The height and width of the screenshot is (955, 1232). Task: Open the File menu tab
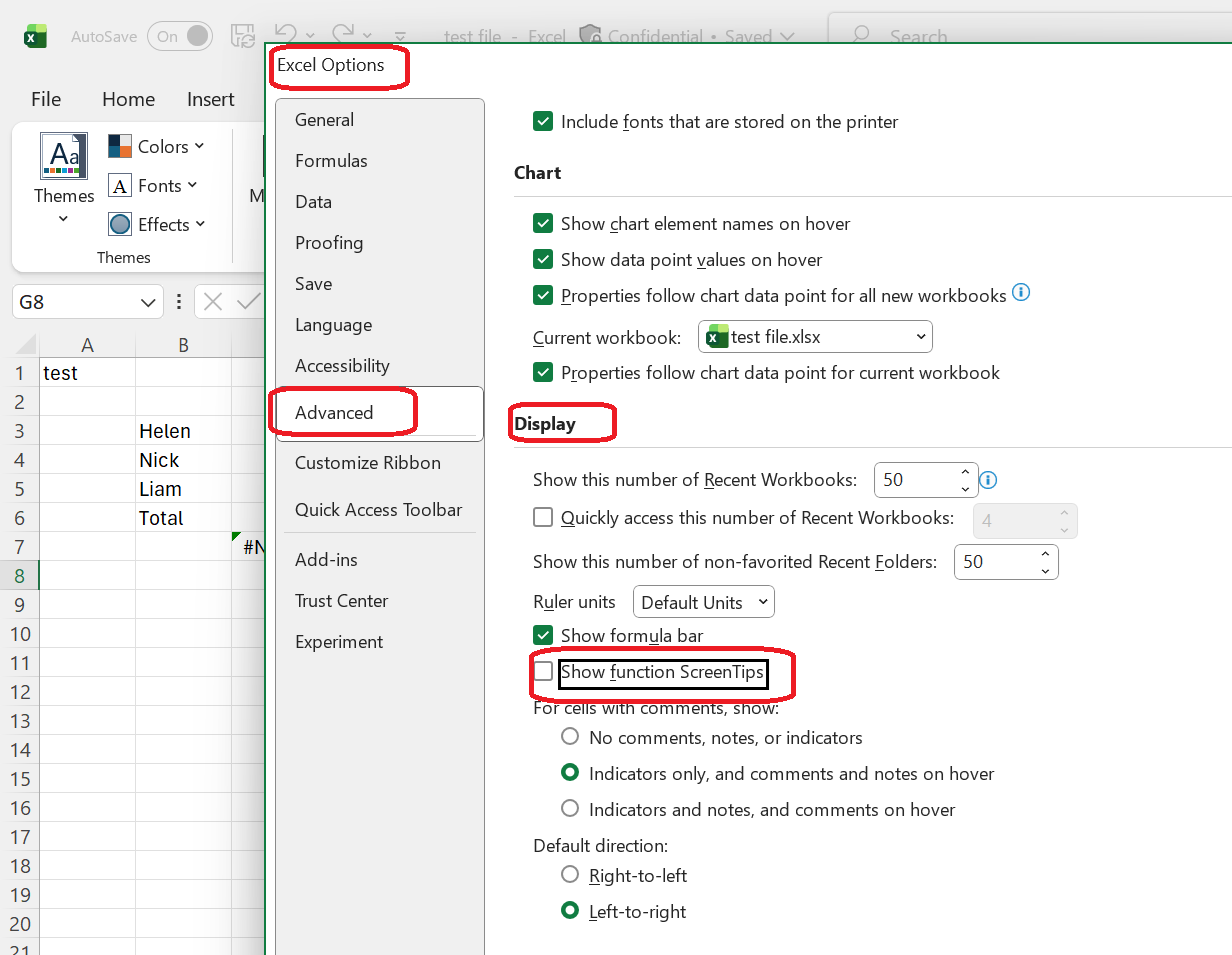[46, 99]
